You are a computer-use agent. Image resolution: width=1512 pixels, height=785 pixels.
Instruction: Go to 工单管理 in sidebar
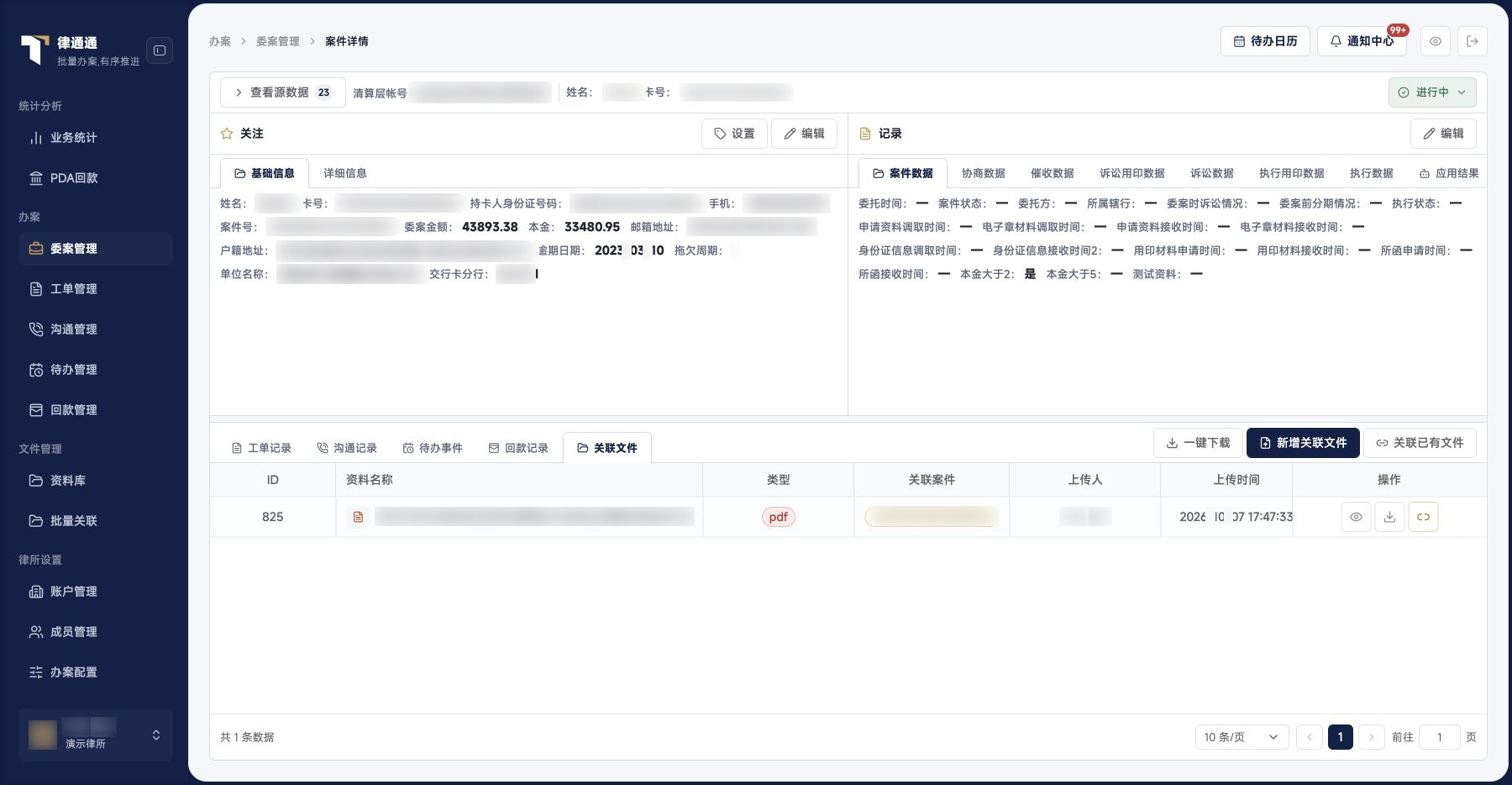point(96,289)
